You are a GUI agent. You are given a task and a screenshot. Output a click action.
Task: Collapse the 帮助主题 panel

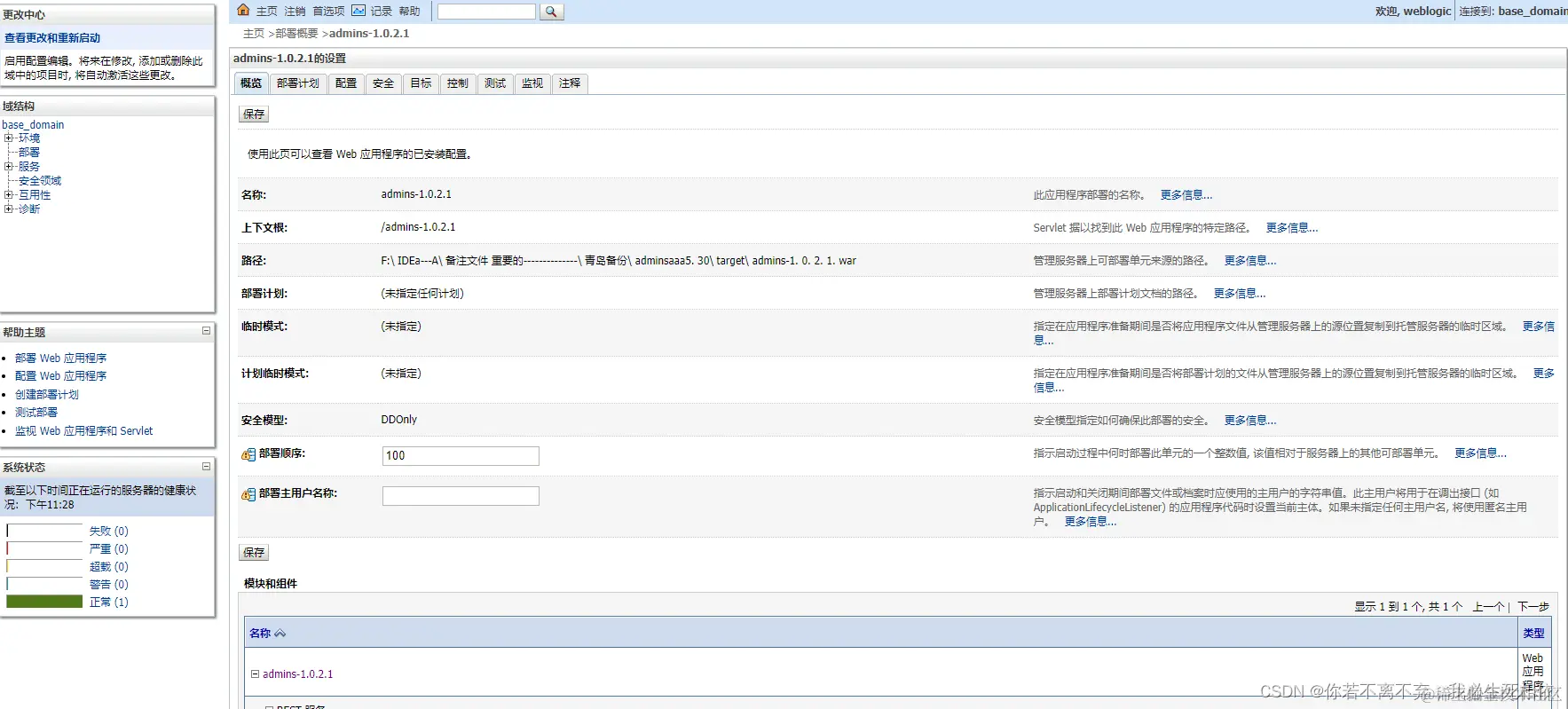(206, 331)
